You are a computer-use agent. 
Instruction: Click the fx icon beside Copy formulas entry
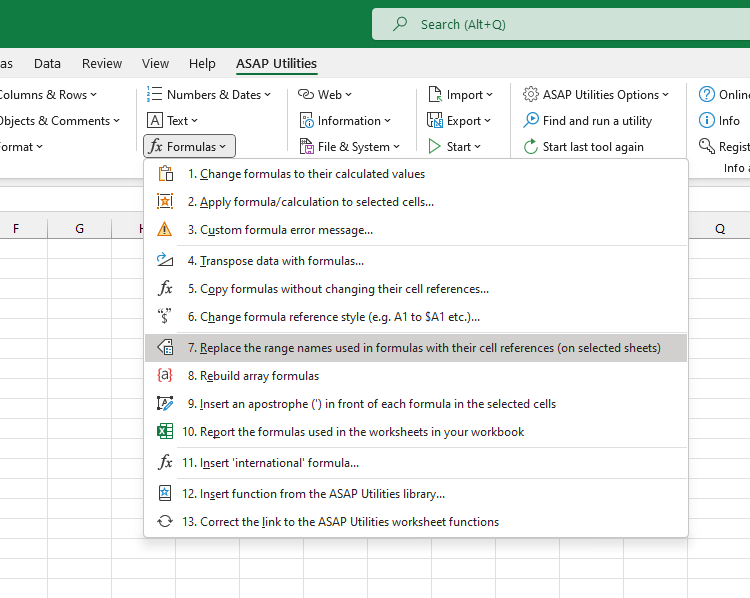(165, 288)
